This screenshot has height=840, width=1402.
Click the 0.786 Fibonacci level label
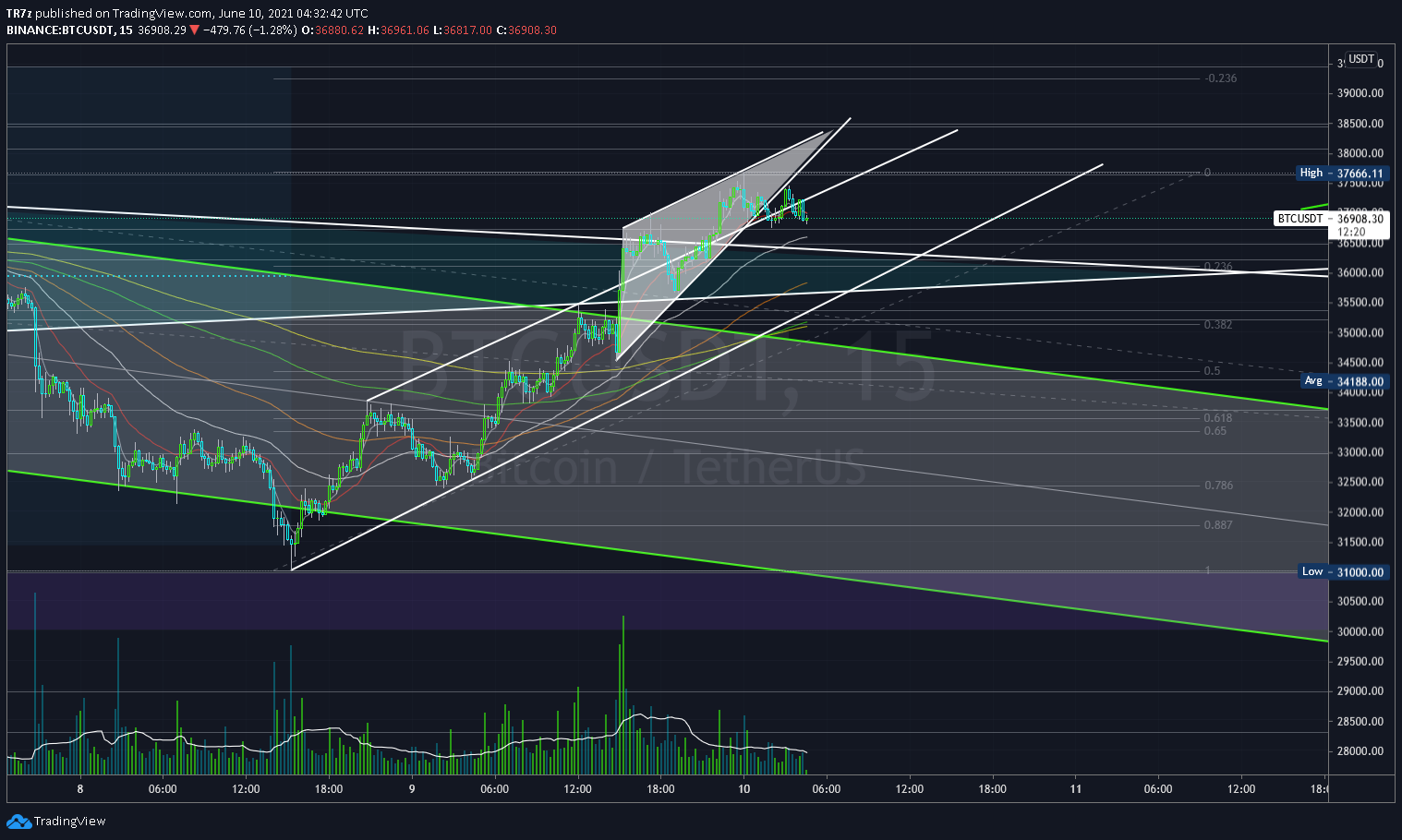click(1218, 486)
